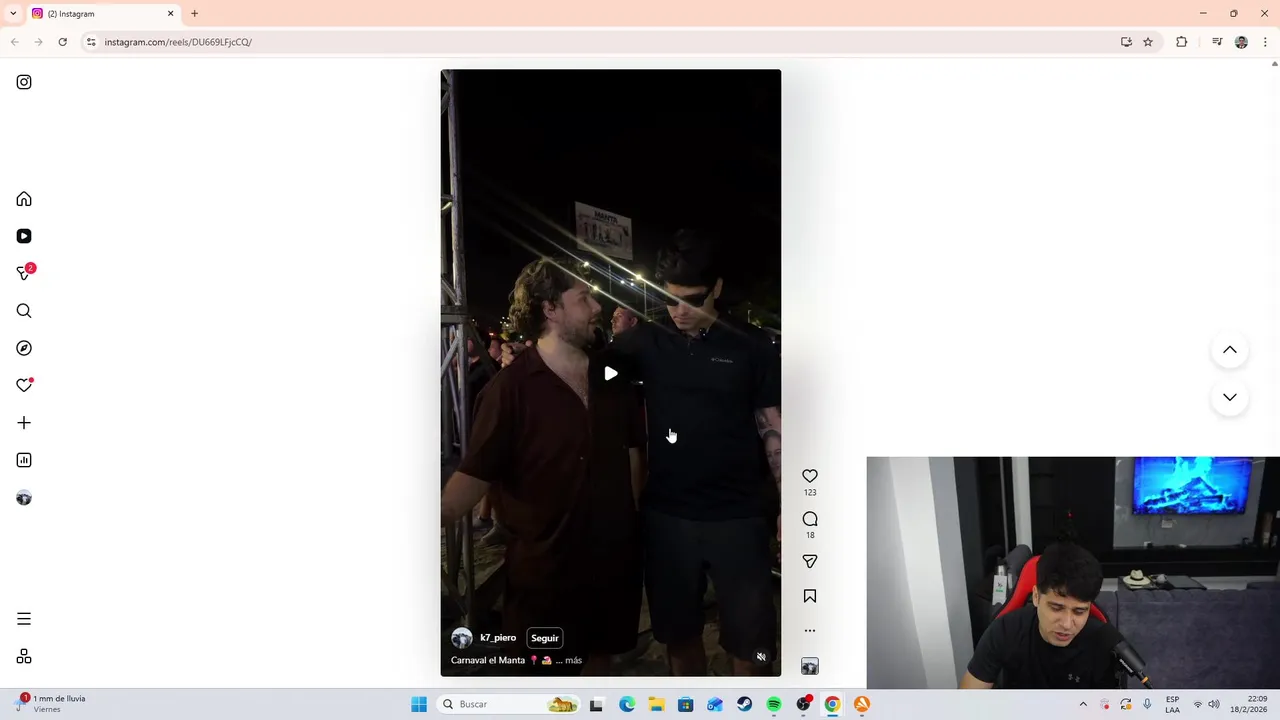Screen dimensions: 1280x720
Task: Open the hamburger More menu in sidebar
Action: click(24, 619)
